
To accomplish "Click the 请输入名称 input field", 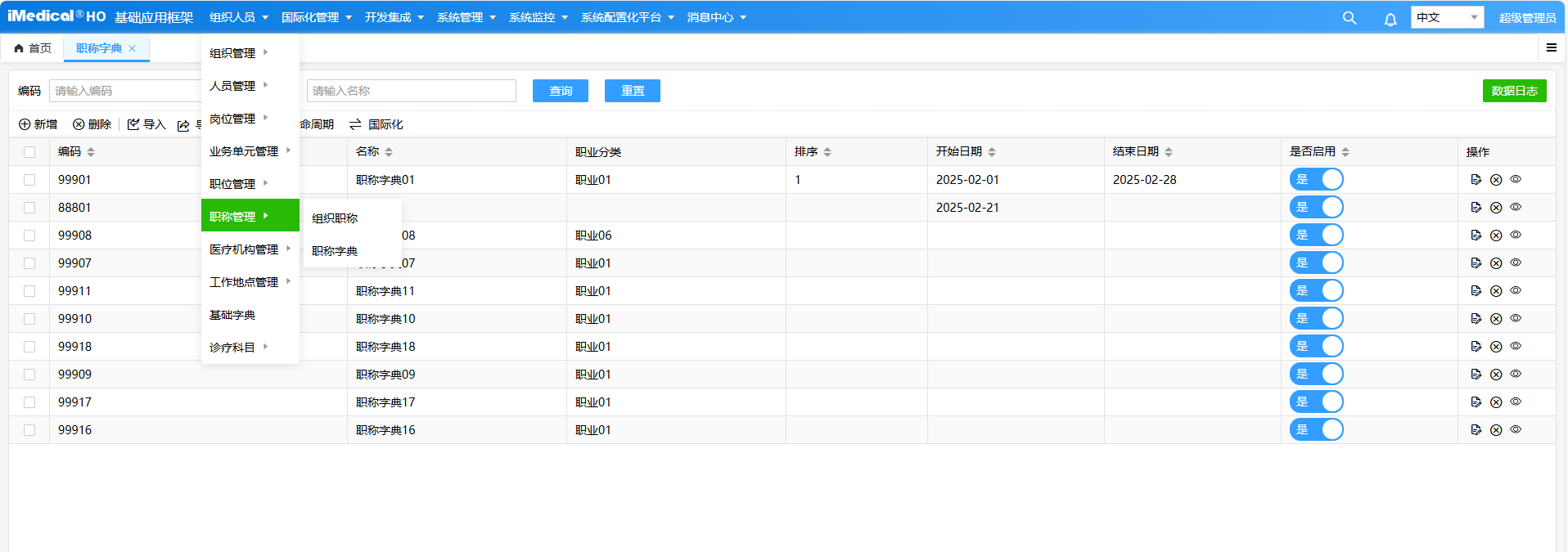I will pyautogui.click(x=411, y=91).
